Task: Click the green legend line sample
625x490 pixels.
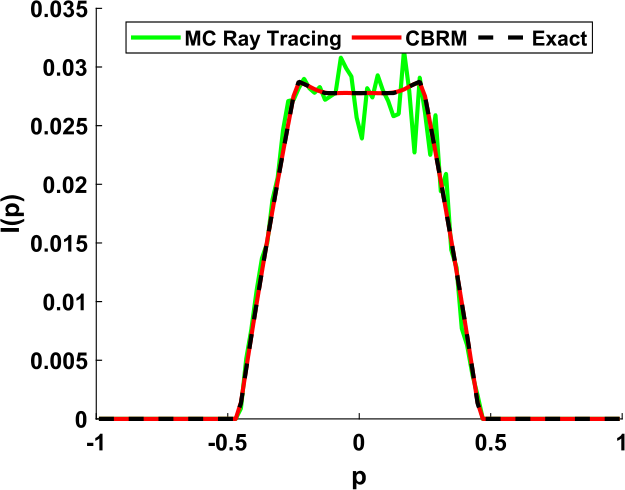Action: pyautogui.click(x=155, y=38)
